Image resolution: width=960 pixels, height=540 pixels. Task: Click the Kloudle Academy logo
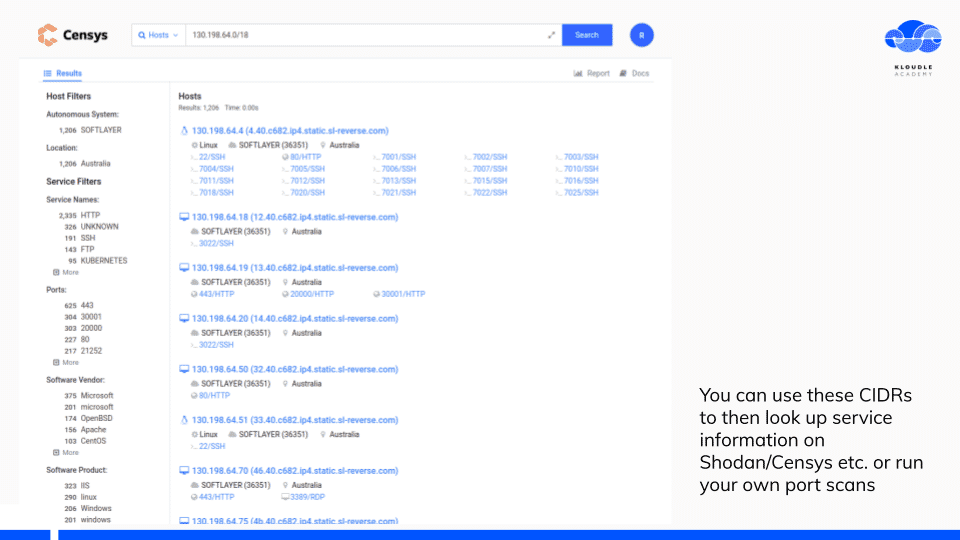tap(913, 48)
